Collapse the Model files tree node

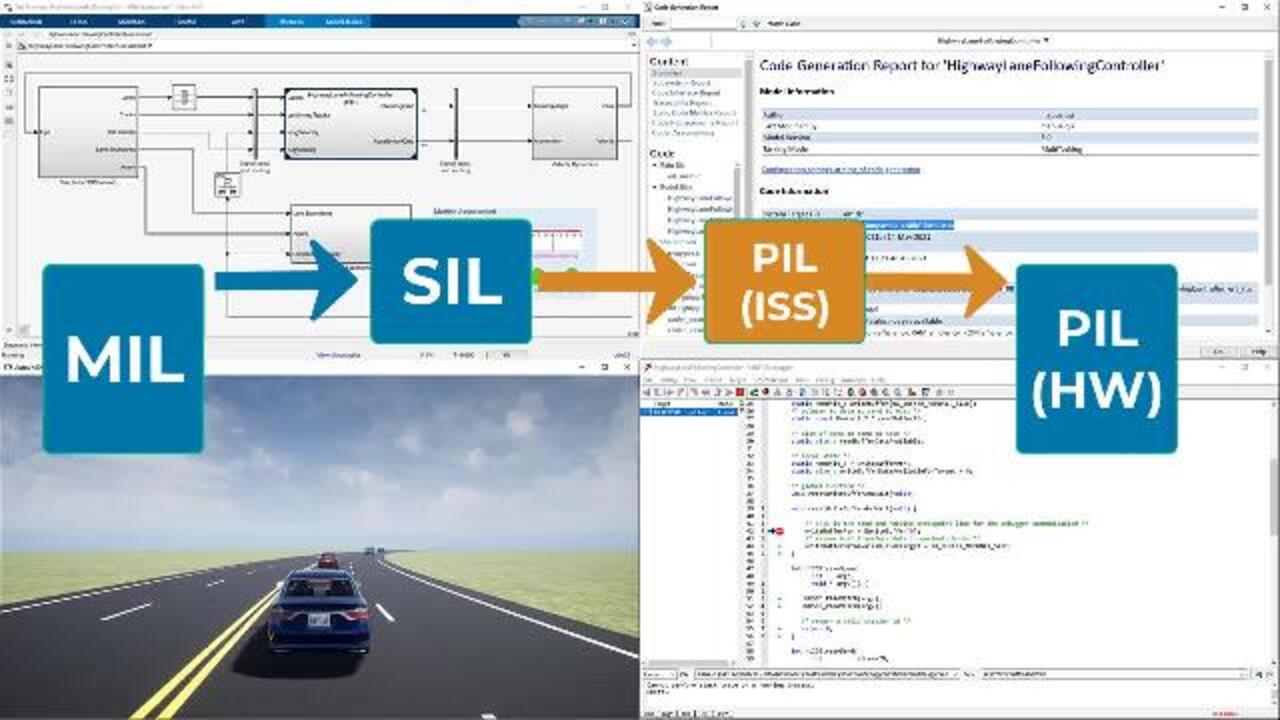pyautogui.click(x=655, y=187)
